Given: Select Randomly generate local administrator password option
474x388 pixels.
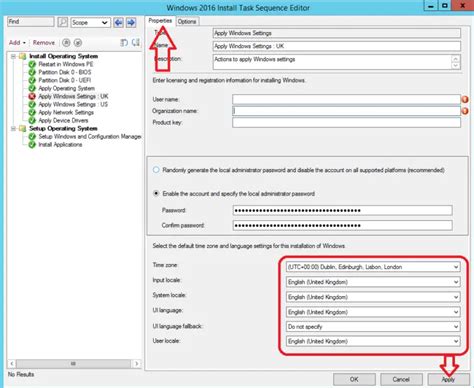Looking at the screenshot, I should pos(156,170).
